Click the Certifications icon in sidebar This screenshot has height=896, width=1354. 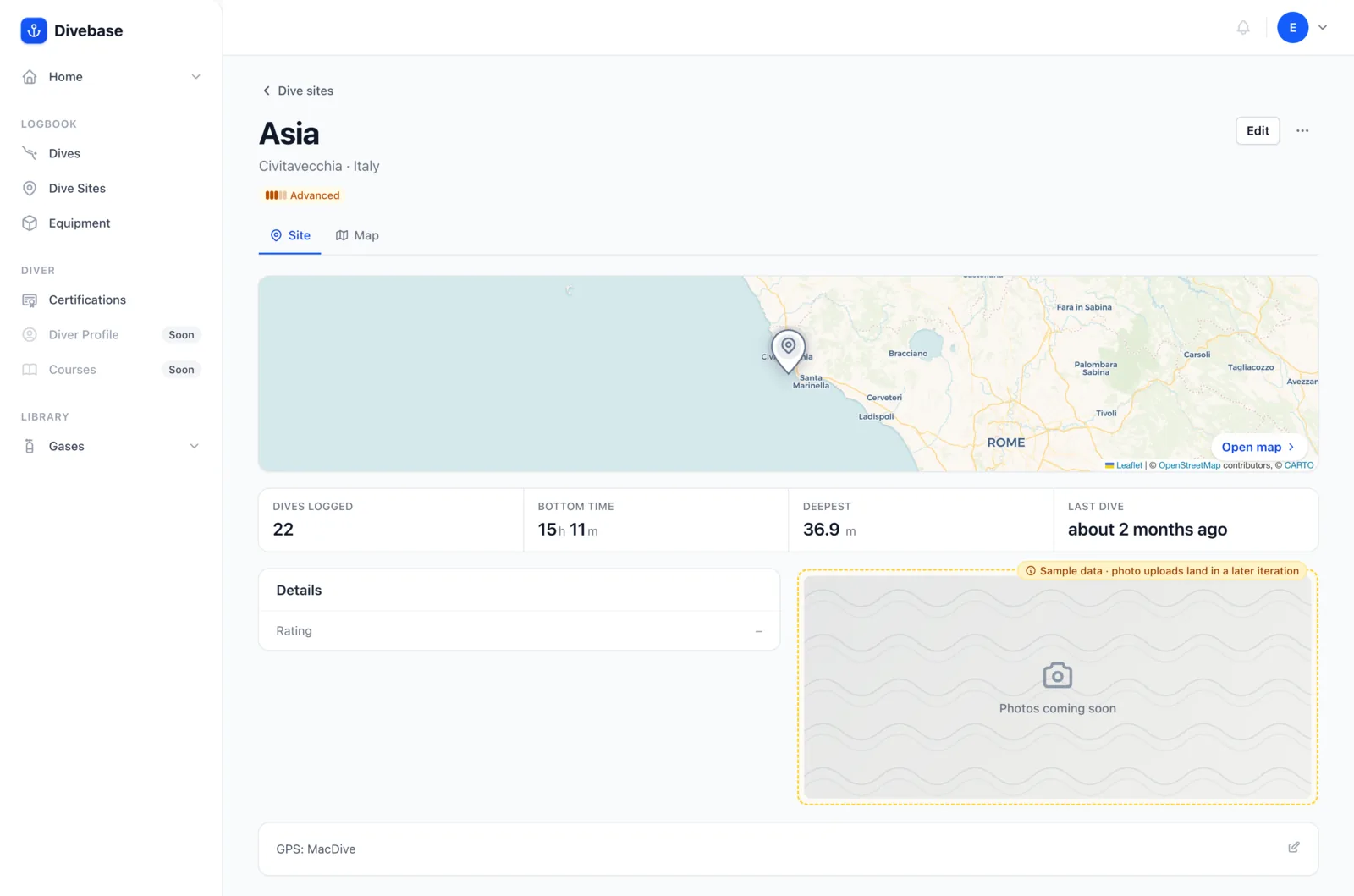30,300
